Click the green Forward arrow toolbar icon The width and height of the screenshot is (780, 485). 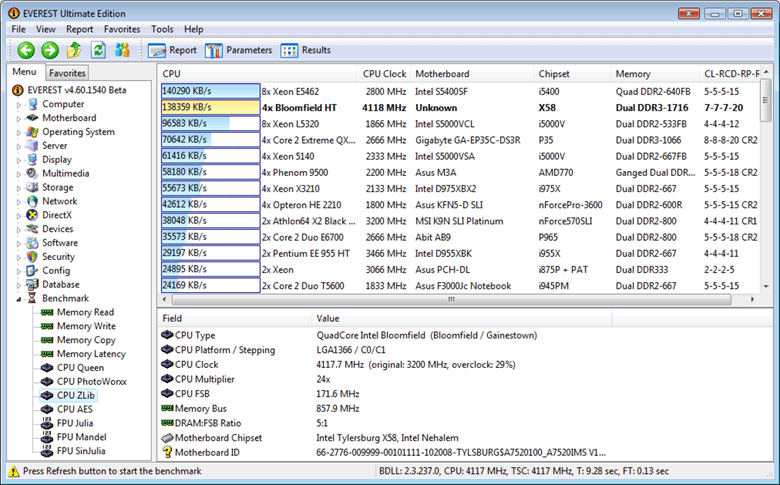pyautogui.click(x=50, y=50)
